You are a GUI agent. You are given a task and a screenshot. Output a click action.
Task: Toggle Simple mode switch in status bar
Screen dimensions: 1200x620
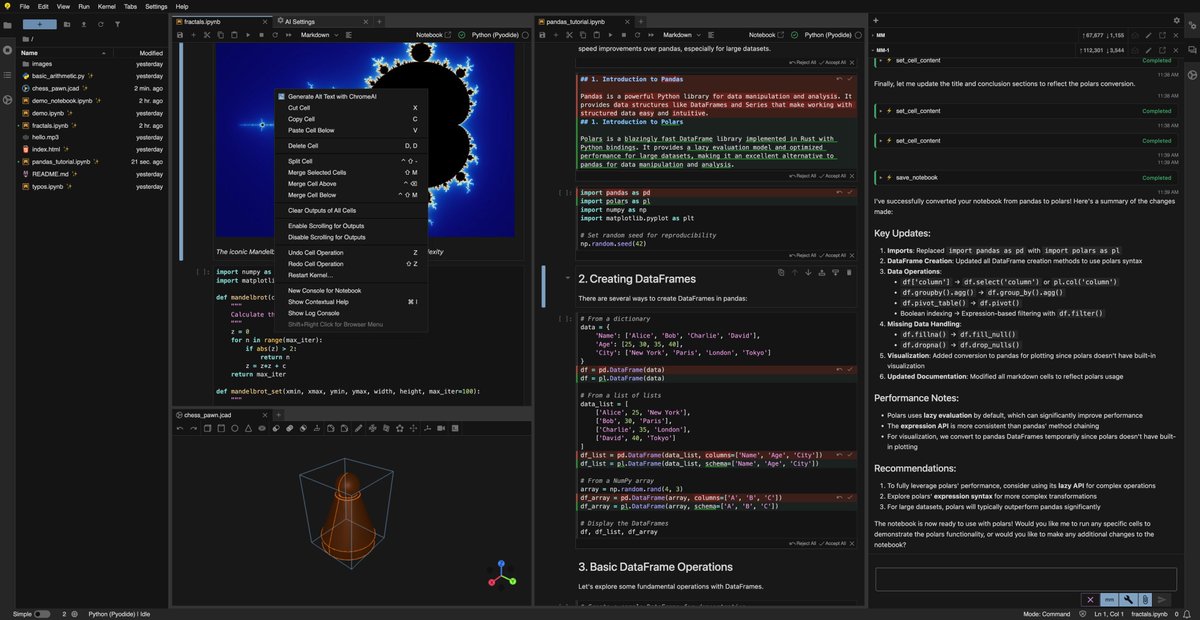tap(42, 614)
